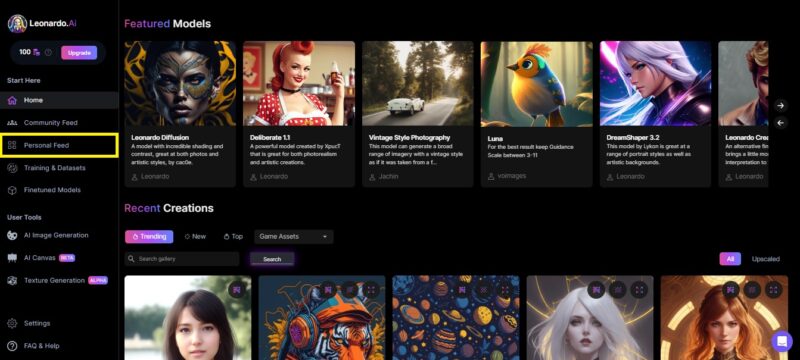Image resolution: width=800 pixels, height=360 pixels.
Task: Click the next arrow in Featured Models carousel
Action: click(x=780, y=106)
